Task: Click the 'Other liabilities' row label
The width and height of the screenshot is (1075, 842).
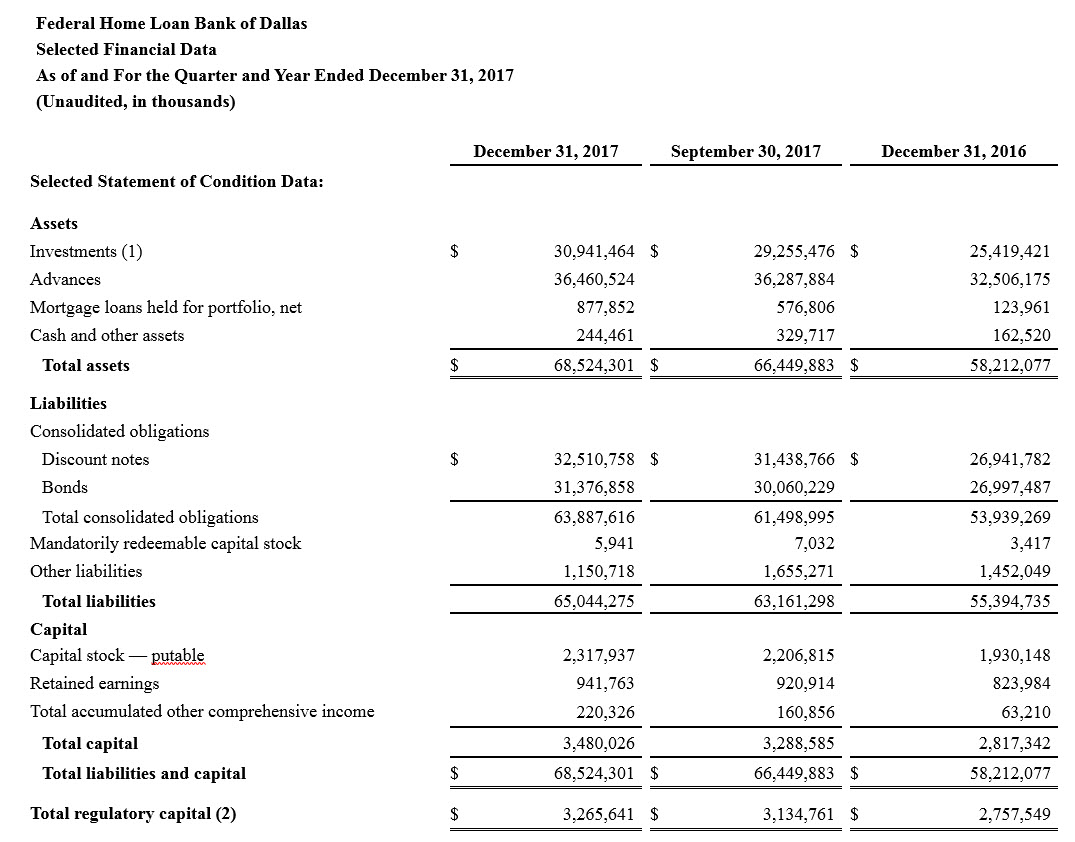Action: (x=86, y=572)
